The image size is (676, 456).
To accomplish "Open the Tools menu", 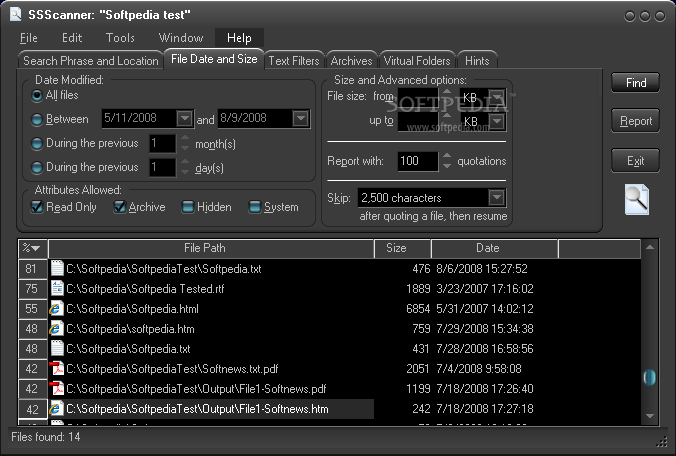I will click(x=120, y=38).
